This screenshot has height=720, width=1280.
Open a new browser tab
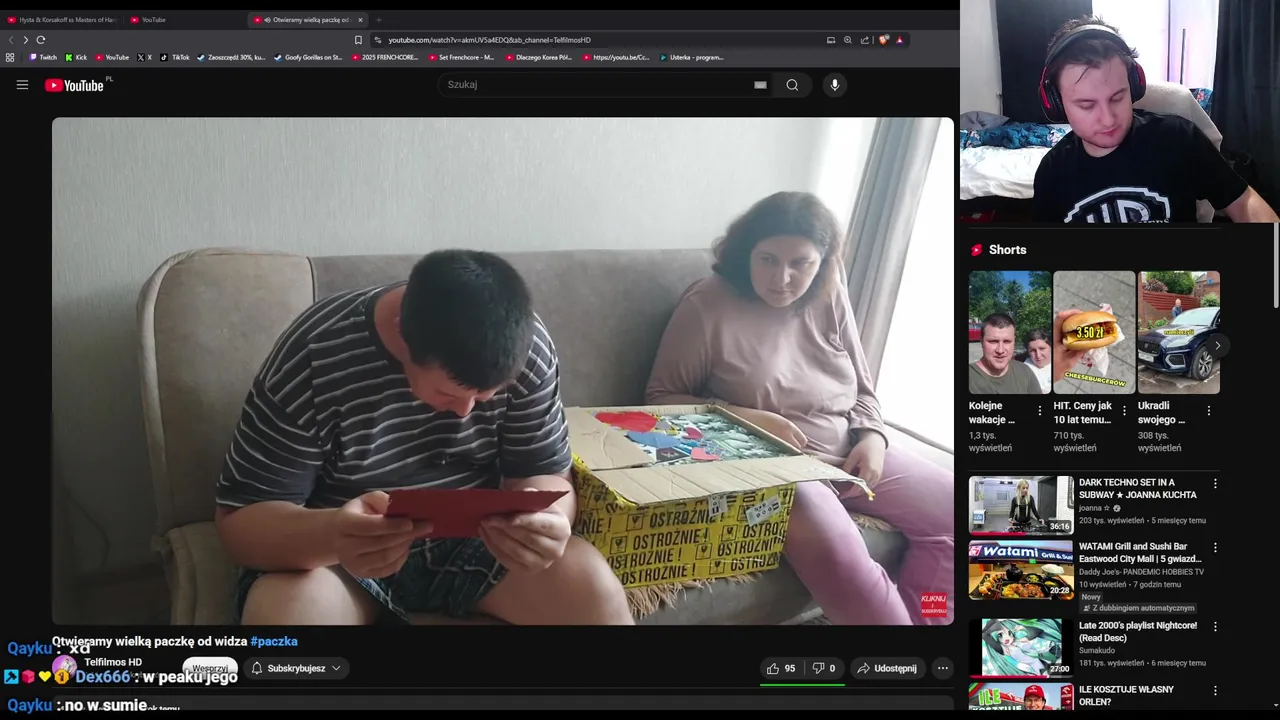coord(378,20)
